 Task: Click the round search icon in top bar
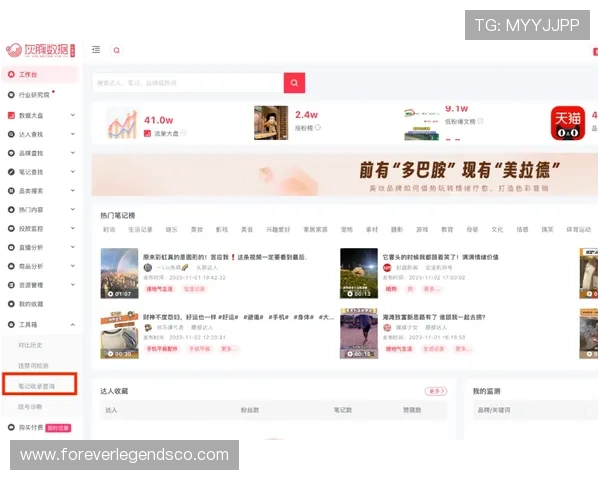[117, 50]
